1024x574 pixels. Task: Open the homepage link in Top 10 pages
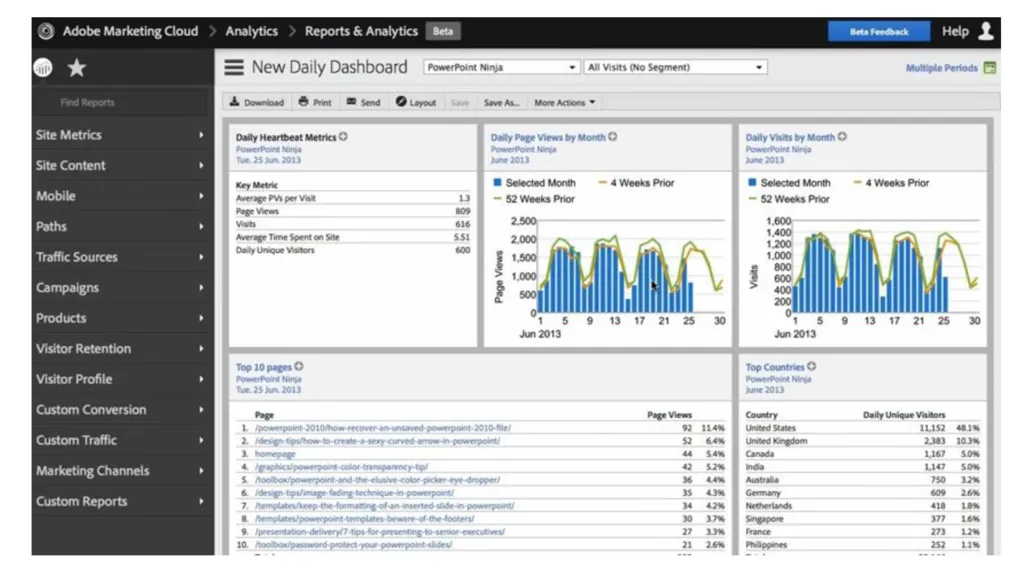pos(275,454)
